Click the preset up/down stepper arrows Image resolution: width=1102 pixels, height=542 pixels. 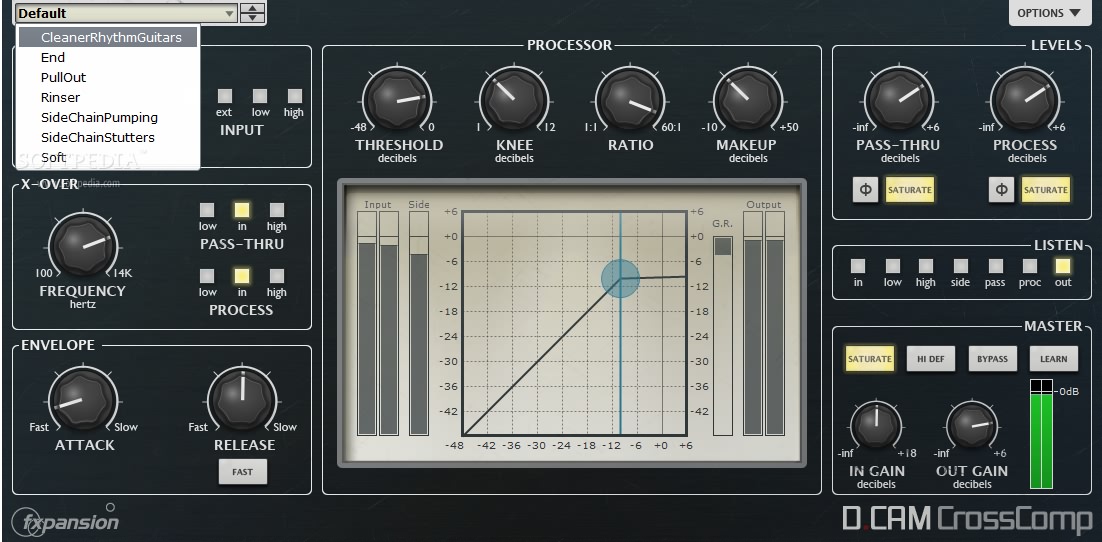point(252,13)
